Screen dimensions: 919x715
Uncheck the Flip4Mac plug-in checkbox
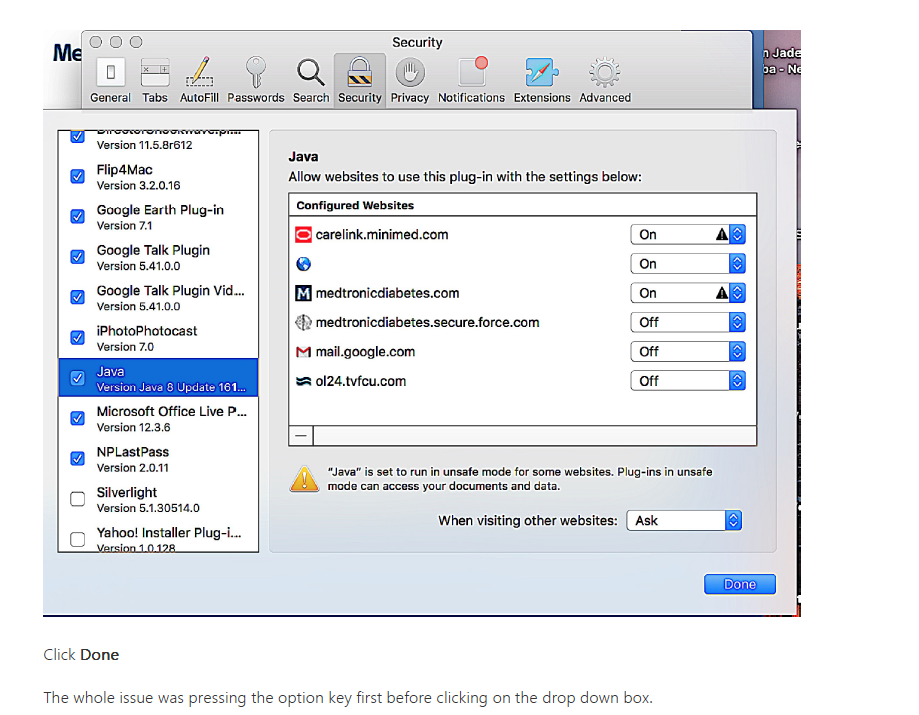click(77, 176)
